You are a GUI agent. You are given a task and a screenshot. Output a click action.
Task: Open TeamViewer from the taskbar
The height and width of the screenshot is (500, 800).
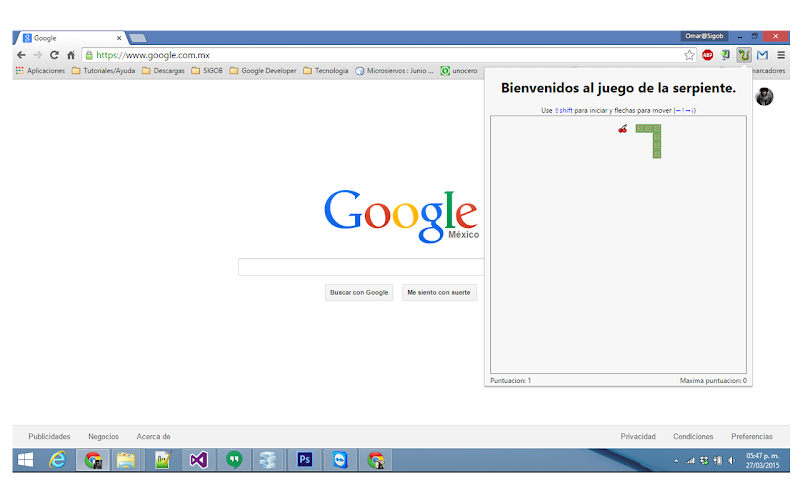pyautogui.click(x=340, y=460)
